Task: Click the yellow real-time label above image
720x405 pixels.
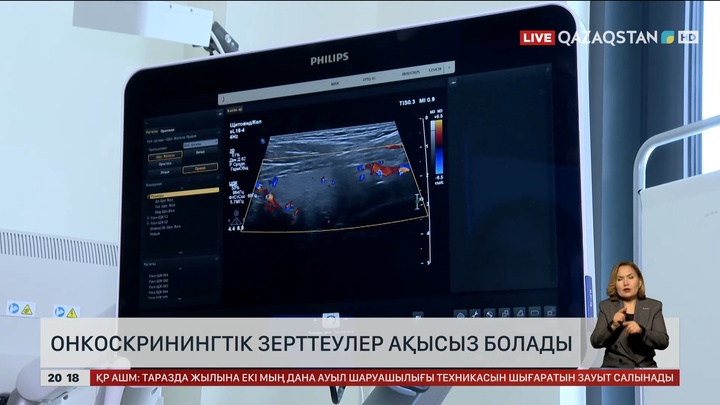Action: point(234,110)
